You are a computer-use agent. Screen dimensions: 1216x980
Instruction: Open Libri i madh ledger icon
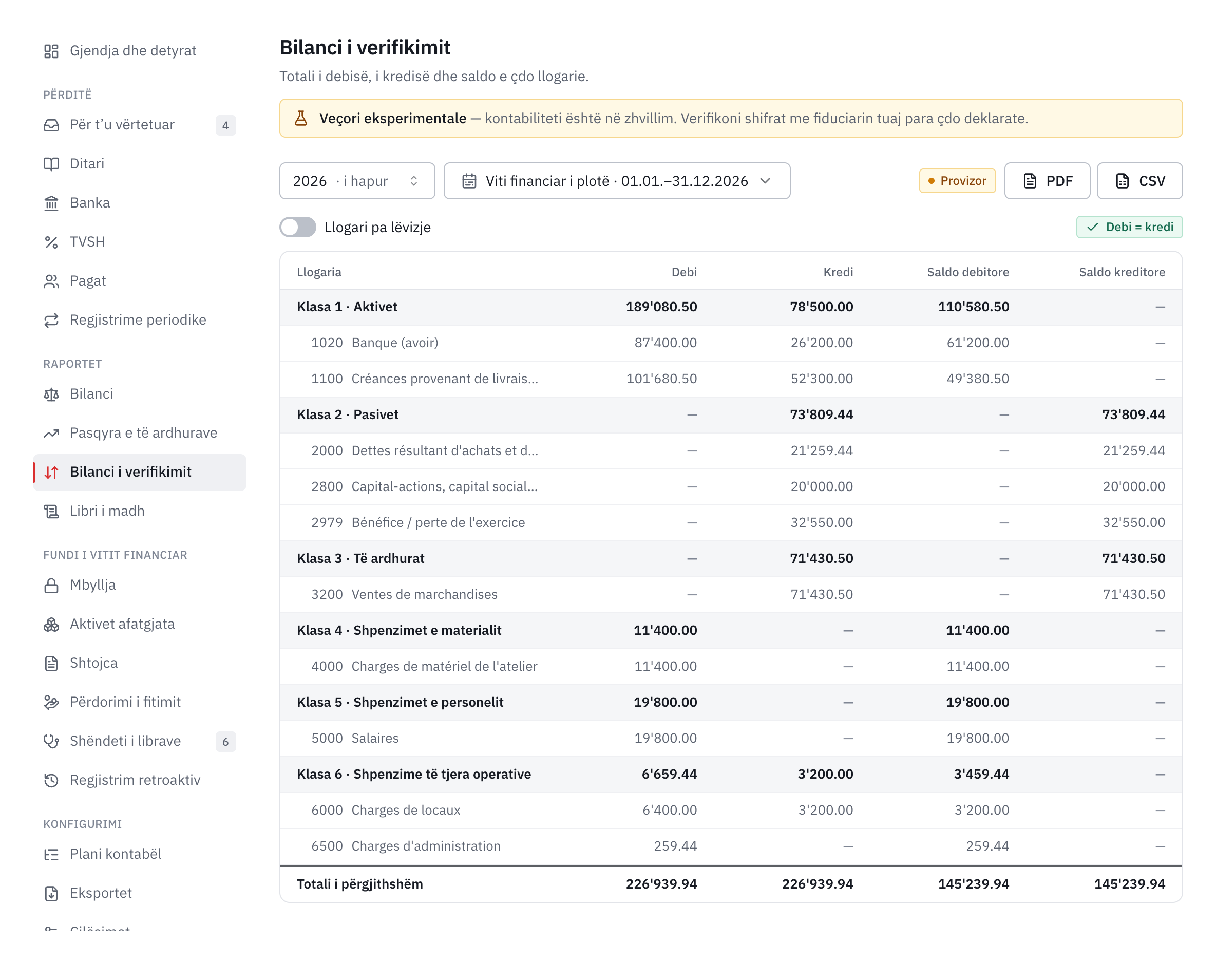[x=51, y=512]
